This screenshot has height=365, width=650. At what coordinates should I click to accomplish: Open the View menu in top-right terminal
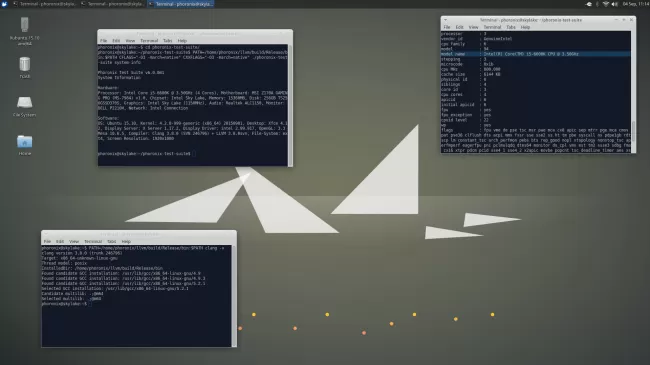point(473,27)
